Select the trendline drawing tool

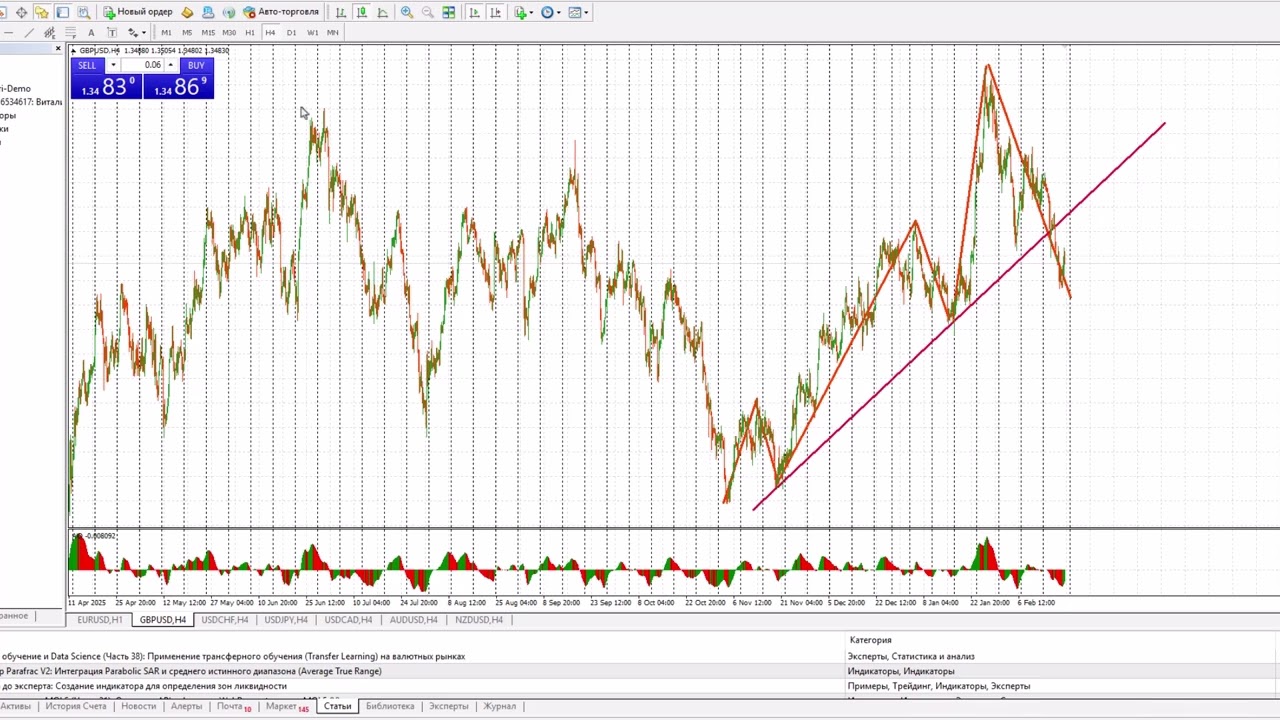(29, 33)
